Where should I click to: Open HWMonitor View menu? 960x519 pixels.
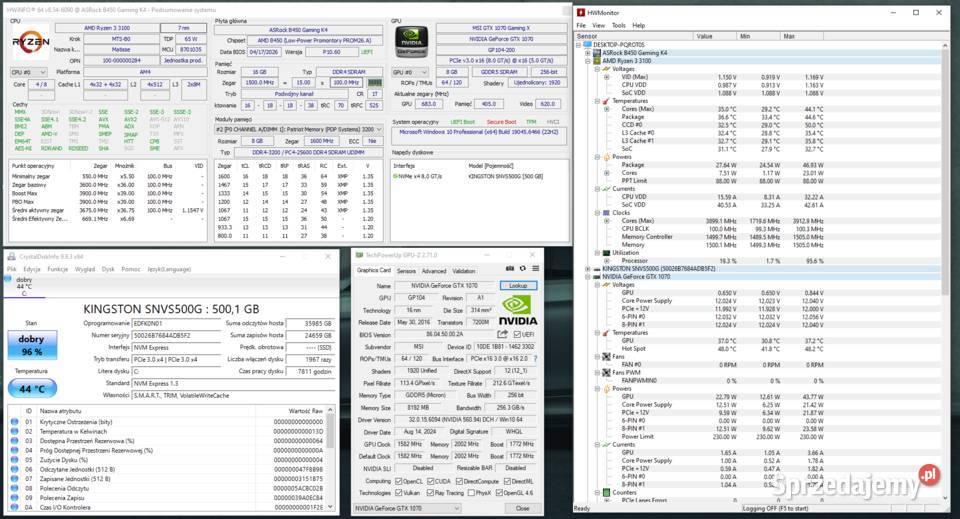(x=599, y=25)
